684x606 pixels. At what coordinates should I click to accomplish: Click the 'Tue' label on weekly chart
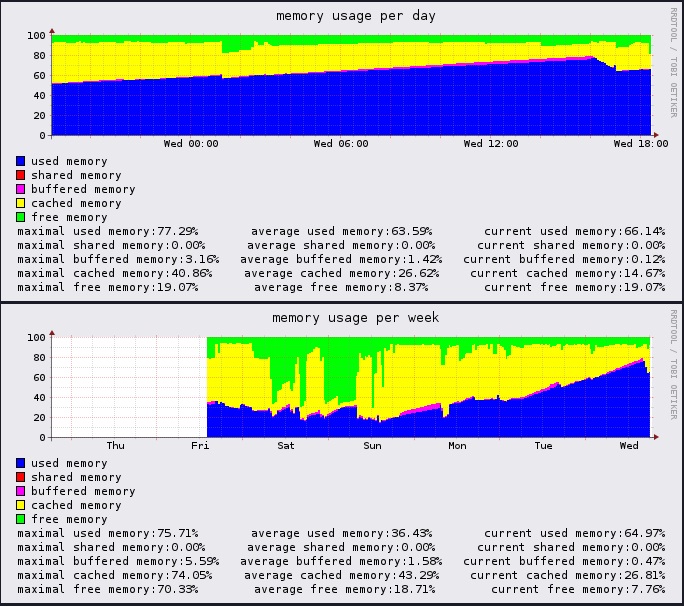544,445
